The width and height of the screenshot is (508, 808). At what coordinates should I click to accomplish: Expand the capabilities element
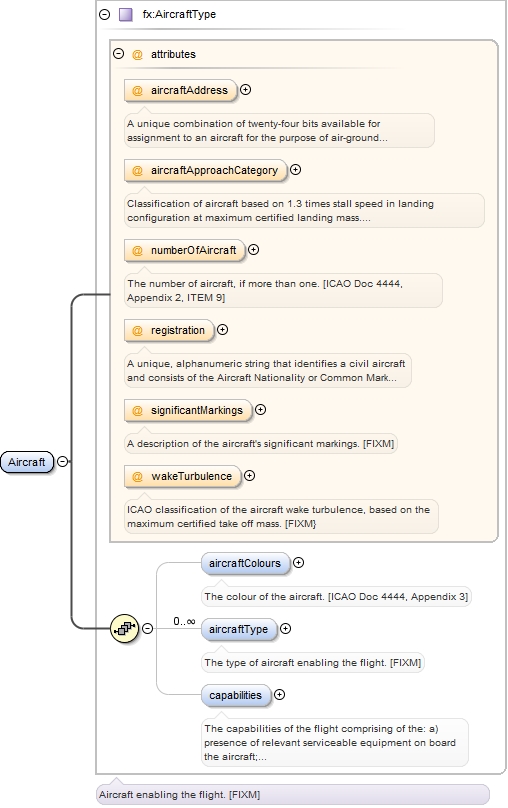pos(279,695)
